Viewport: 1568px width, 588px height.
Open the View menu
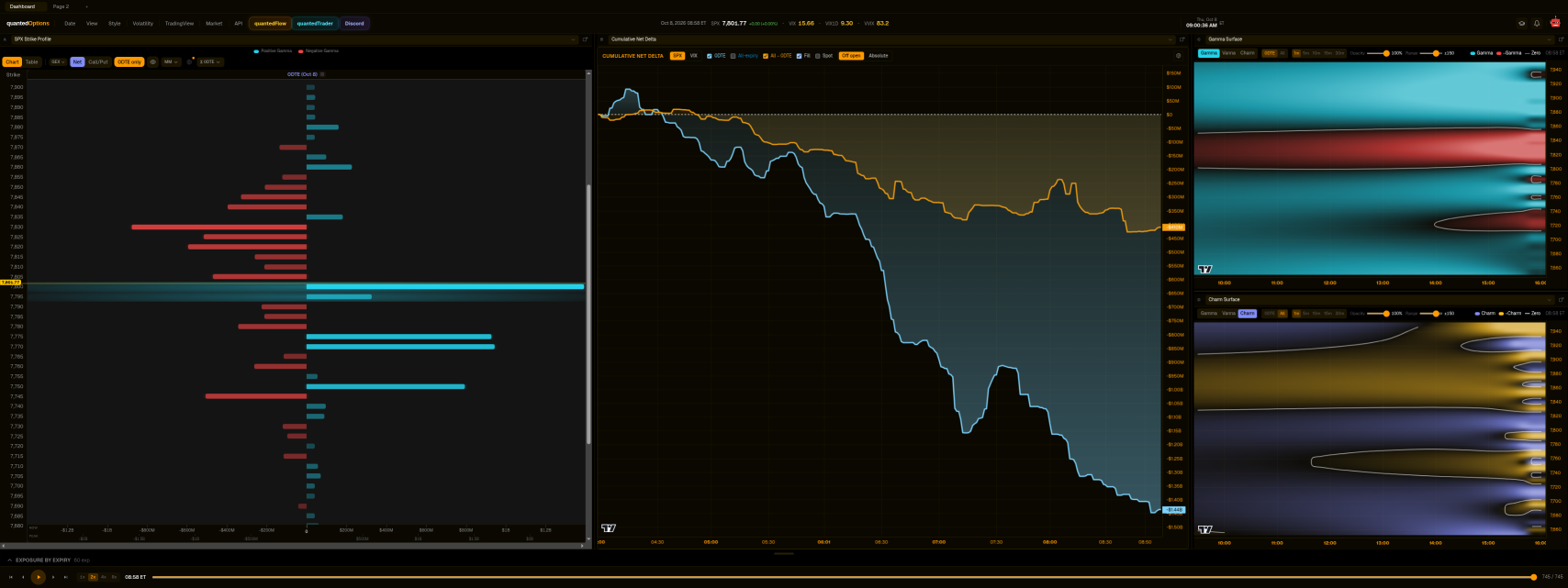(92, 23)
